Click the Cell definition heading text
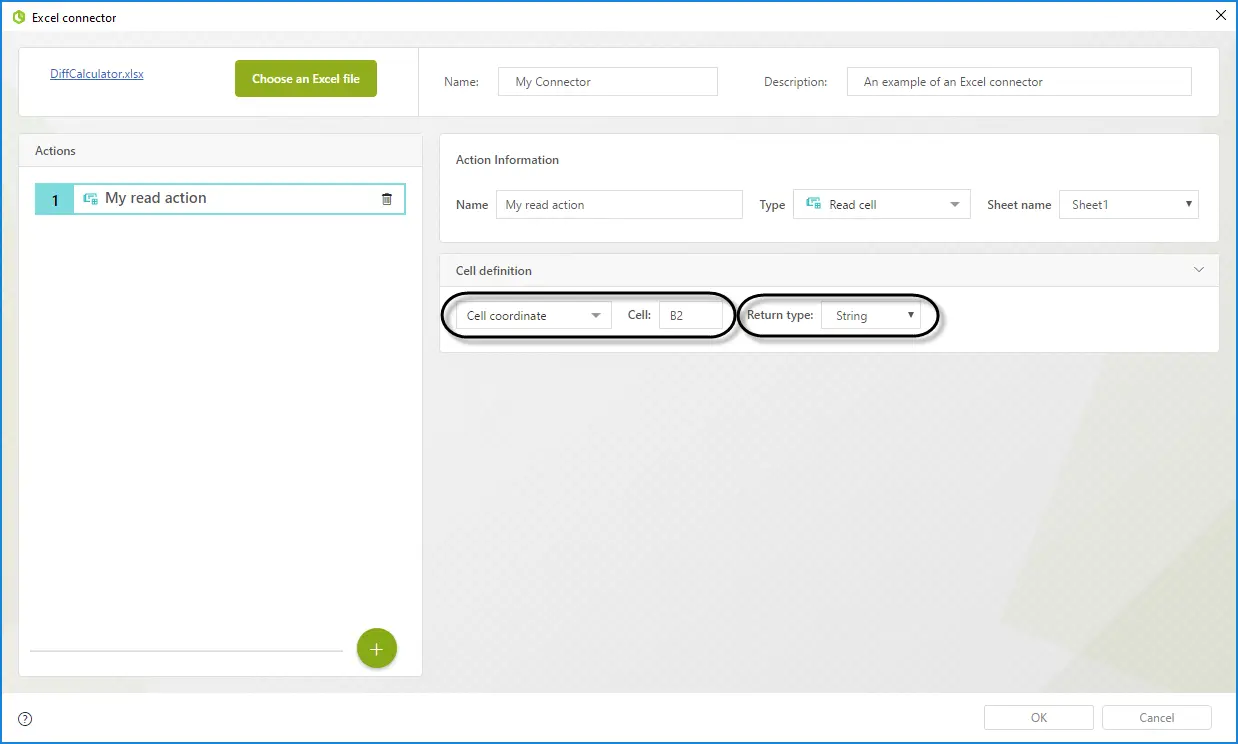 (x=494, y=271)
